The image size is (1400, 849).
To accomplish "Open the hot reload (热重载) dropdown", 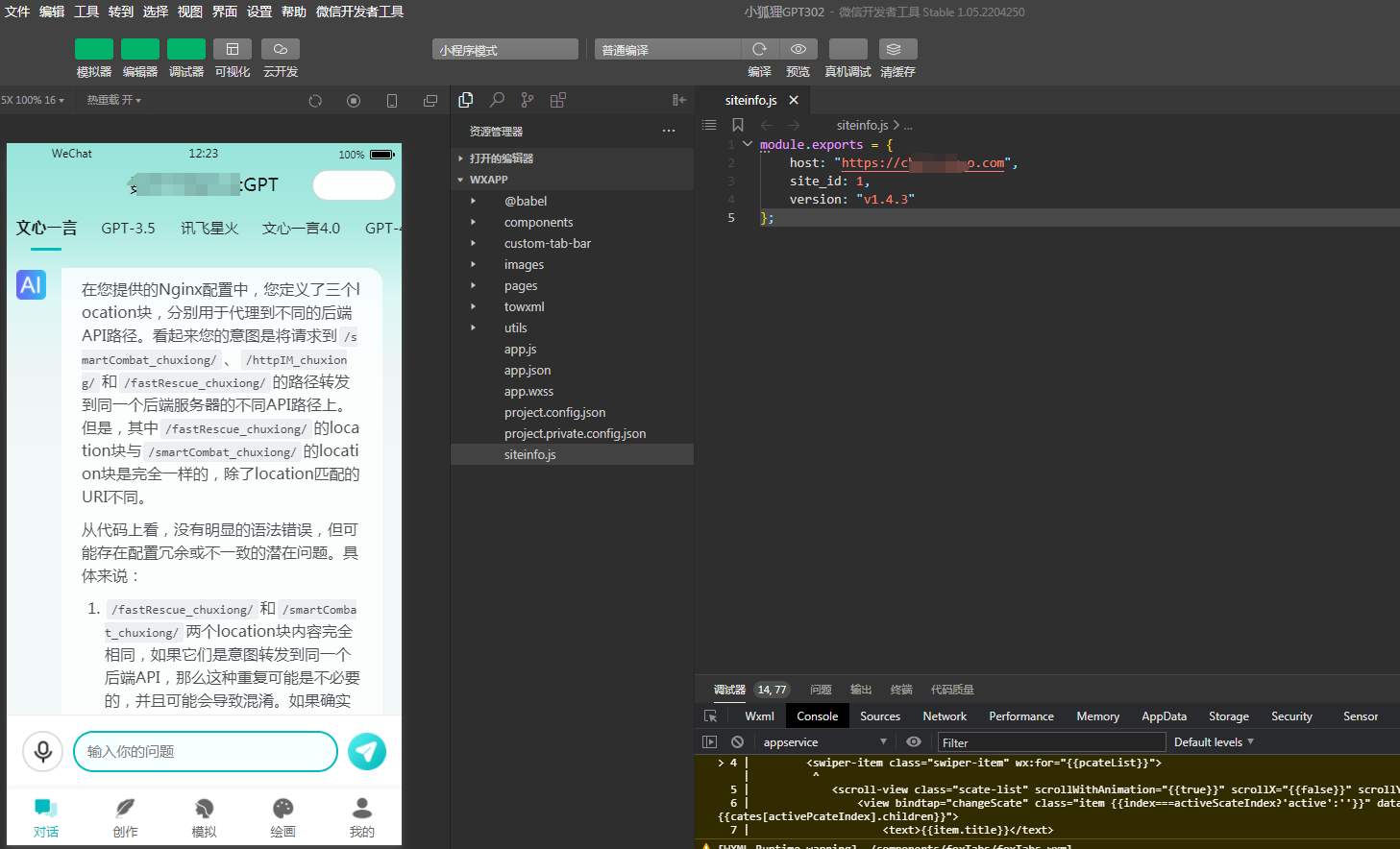I will 113,100.
